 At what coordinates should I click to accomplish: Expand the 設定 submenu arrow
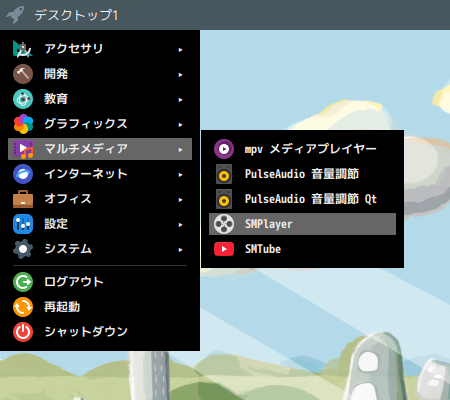click(180, 225)
